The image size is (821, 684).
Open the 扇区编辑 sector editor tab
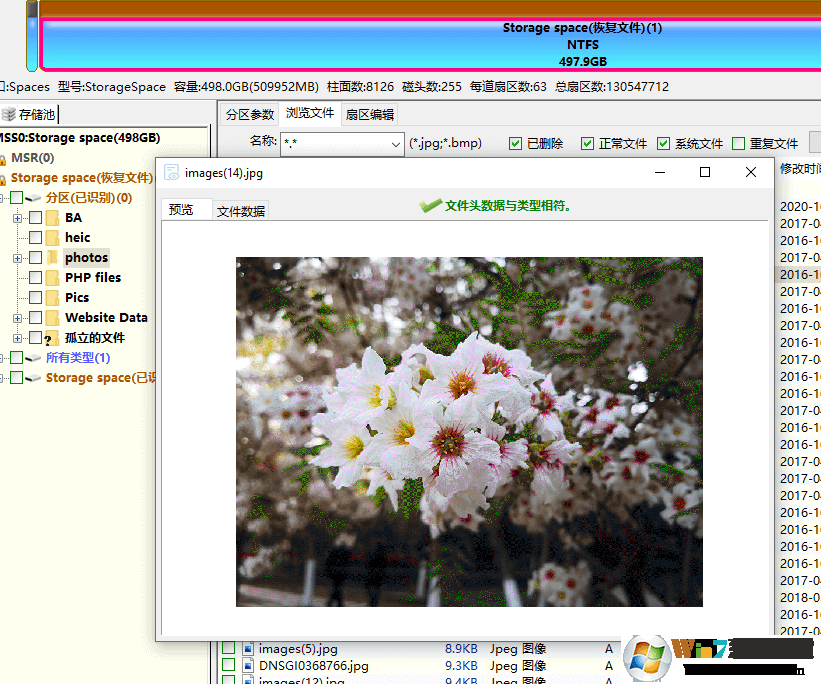369,114
